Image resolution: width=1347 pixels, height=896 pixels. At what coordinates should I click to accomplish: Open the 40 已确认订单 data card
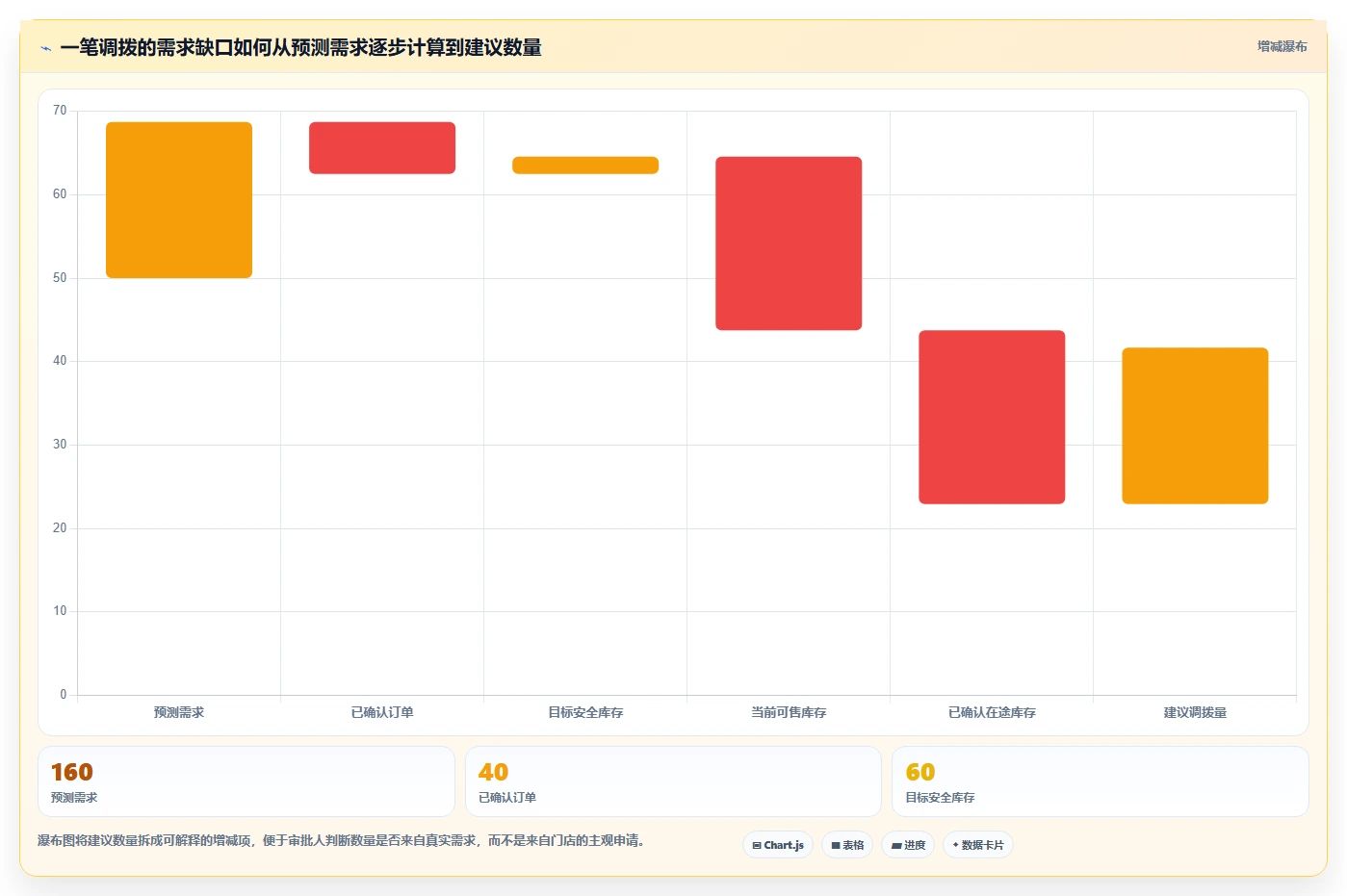click(673, 781)
